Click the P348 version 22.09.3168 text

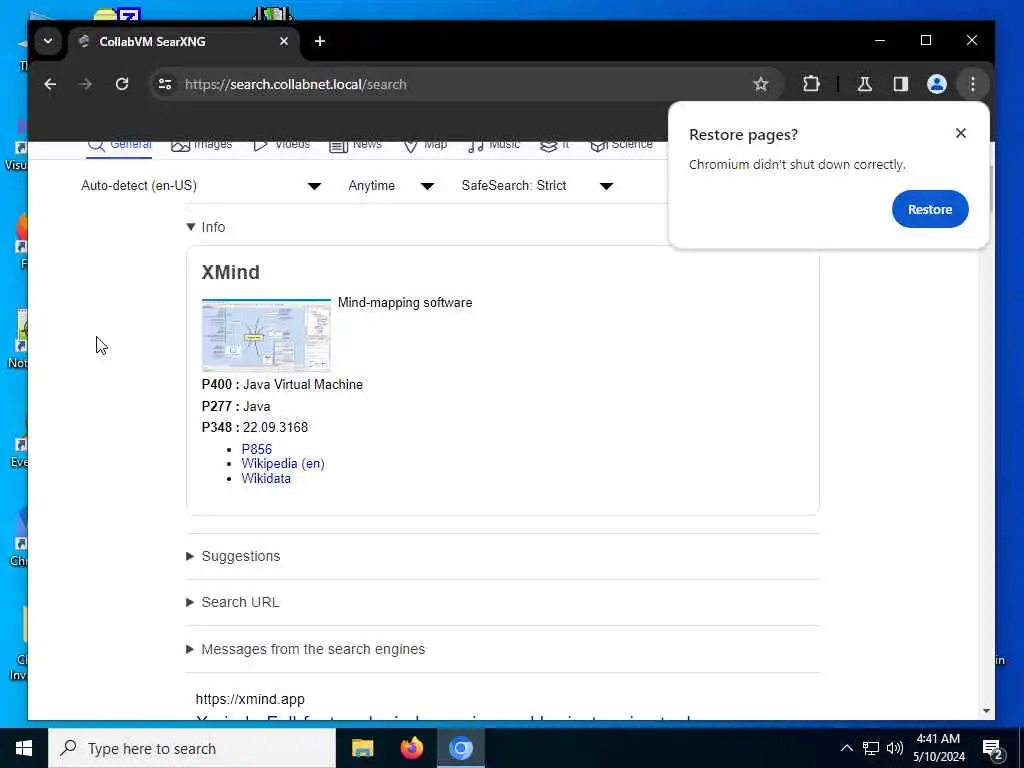click(x=255, y=427)
